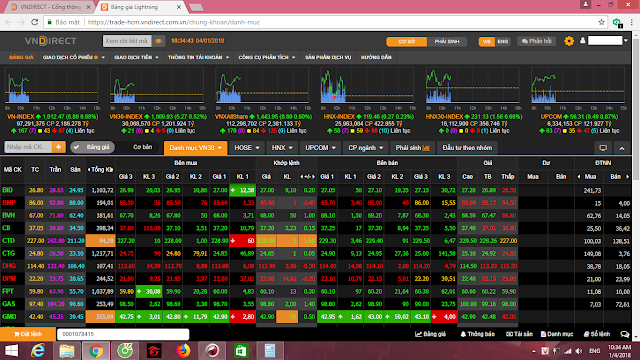Image resolution: width=640 pixels, height=360 pixels.
Task: Open Firefox from the taskbar
Action: coord(183,351)
